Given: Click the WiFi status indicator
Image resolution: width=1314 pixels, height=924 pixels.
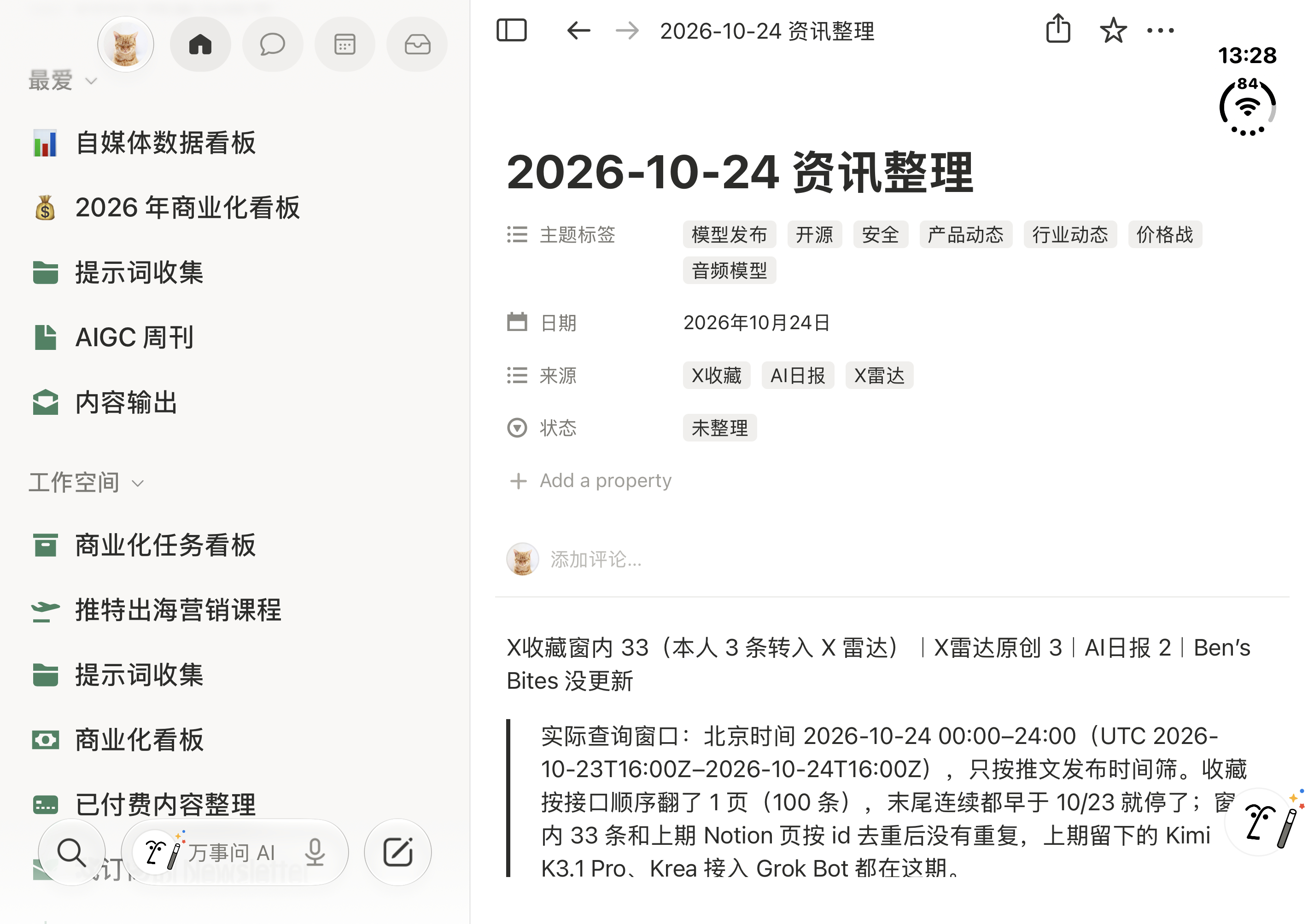Looking at the screenshot, I should pyautogui.click(x=1248, y=107).
